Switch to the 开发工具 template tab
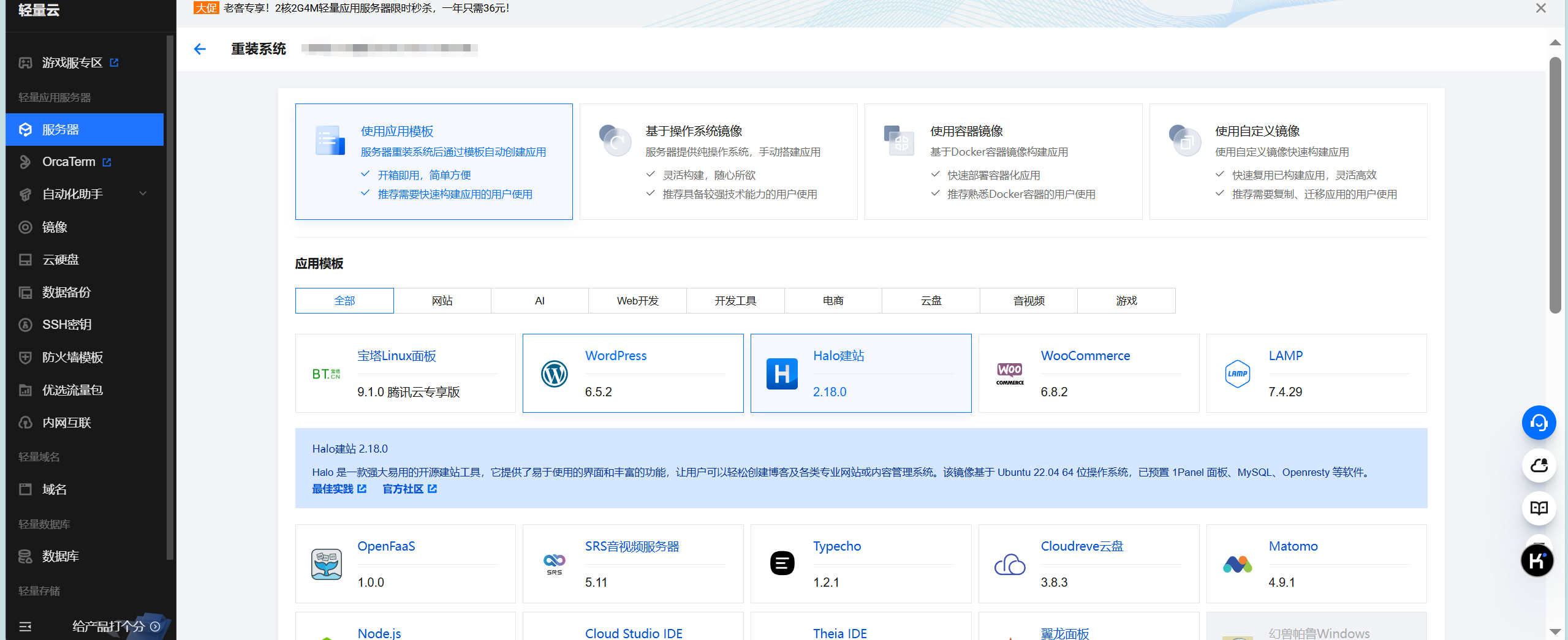Image resolution: width=1568 pixels, height=640 pixels. pos(735,301)
